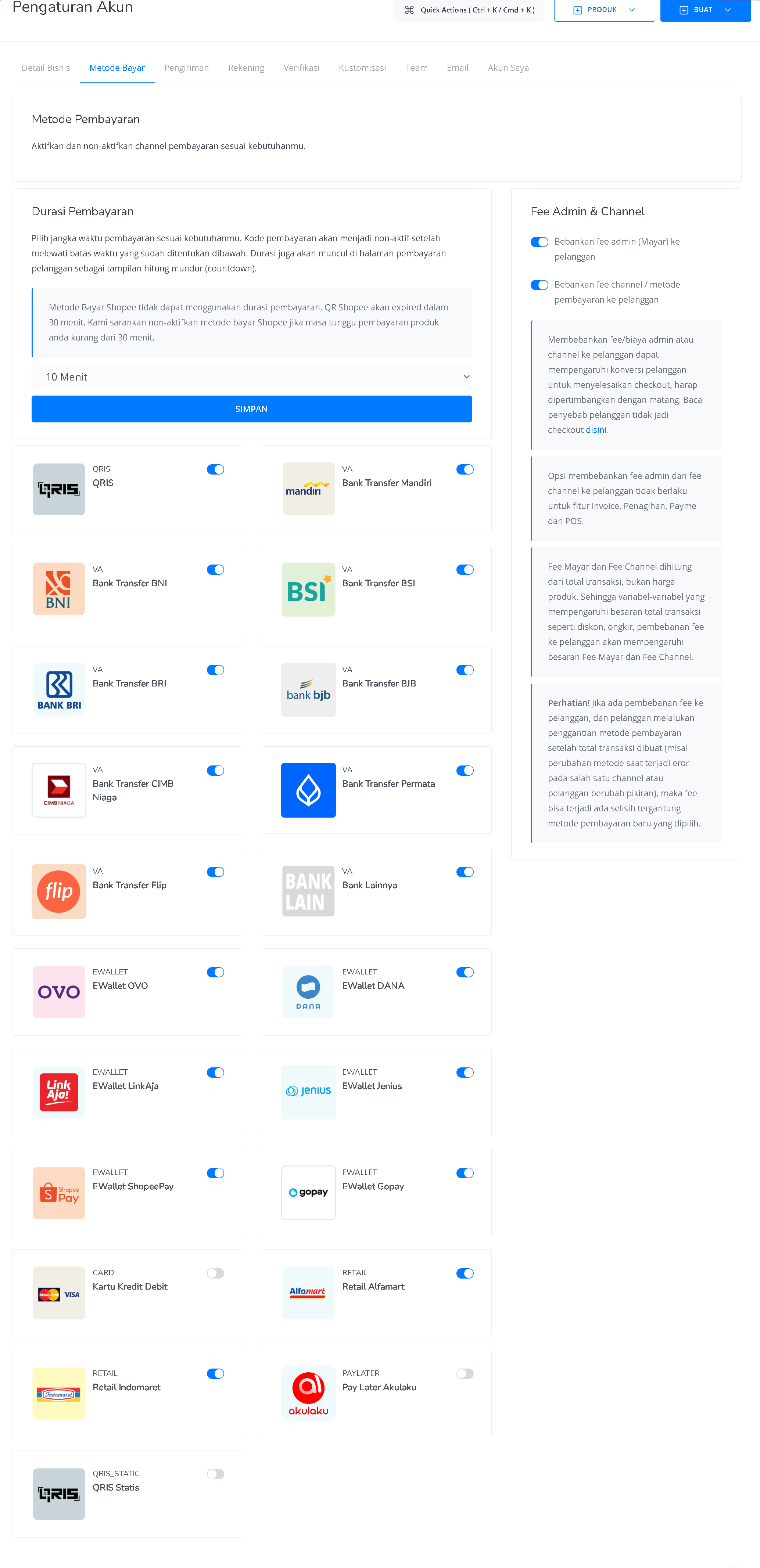Click the Akulaku logo
The image size is (760, 1568).
tap(308, 1394)
